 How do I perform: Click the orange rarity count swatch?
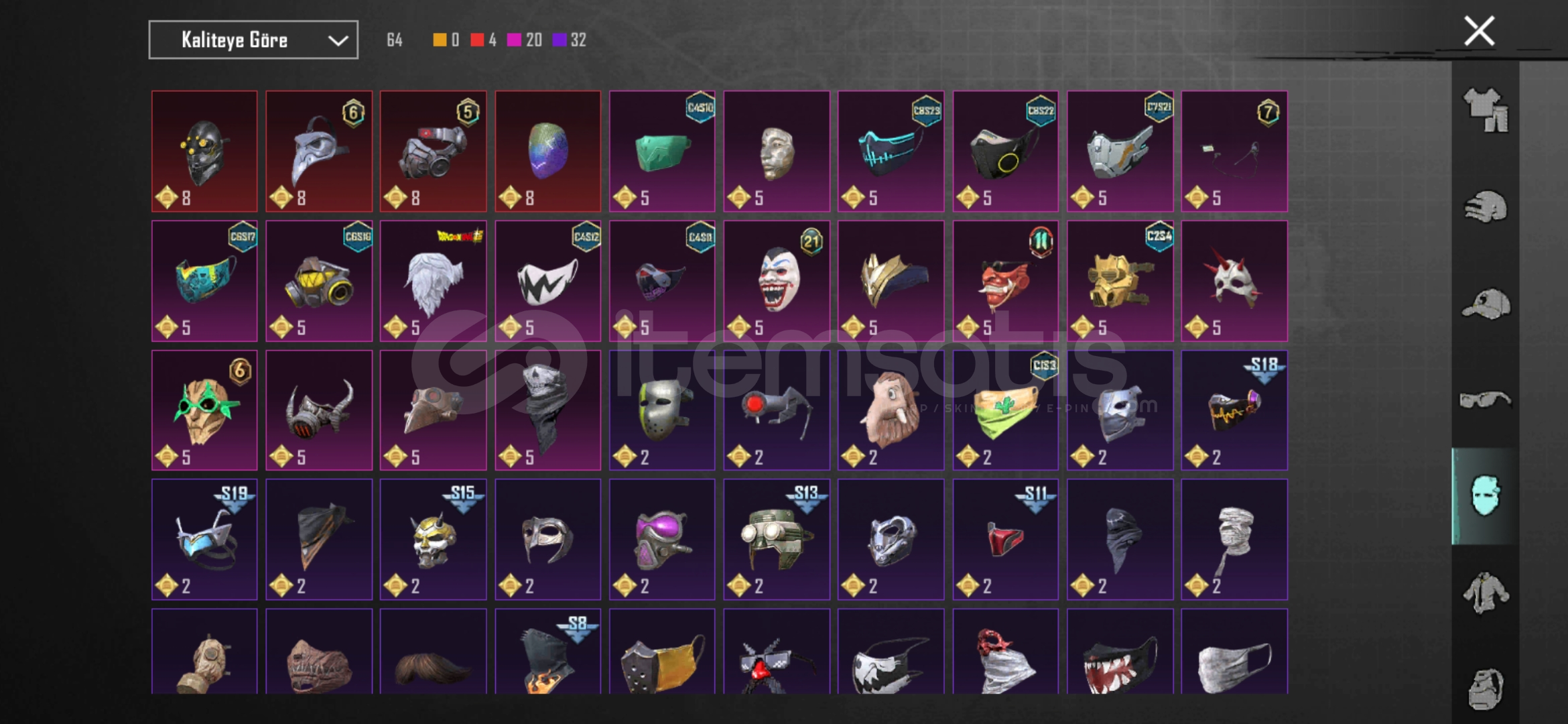point(440,40)
